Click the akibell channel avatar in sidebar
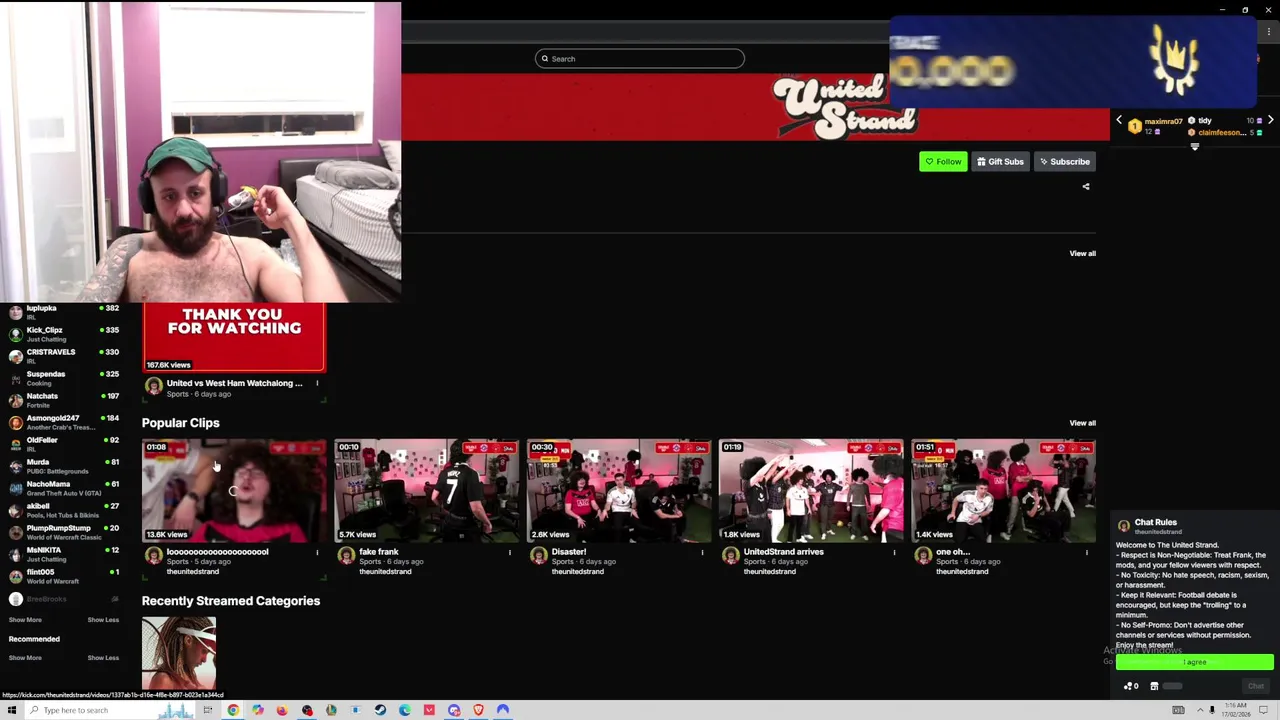The width and height of the screenshot is (1280, 720). click(x=15, y=510)
